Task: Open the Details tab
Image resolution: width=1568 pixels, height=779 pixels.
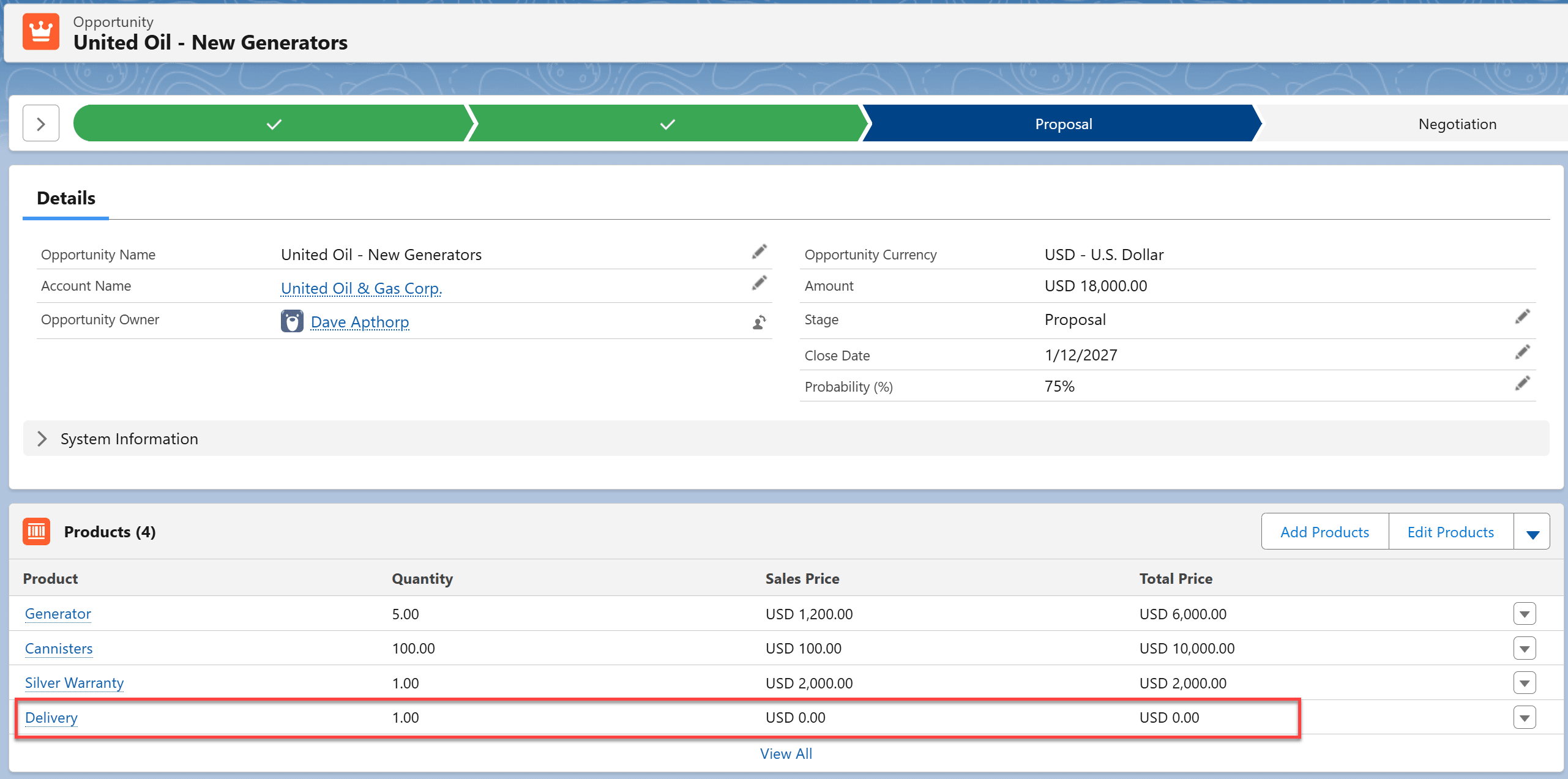Action: point(66,198)
